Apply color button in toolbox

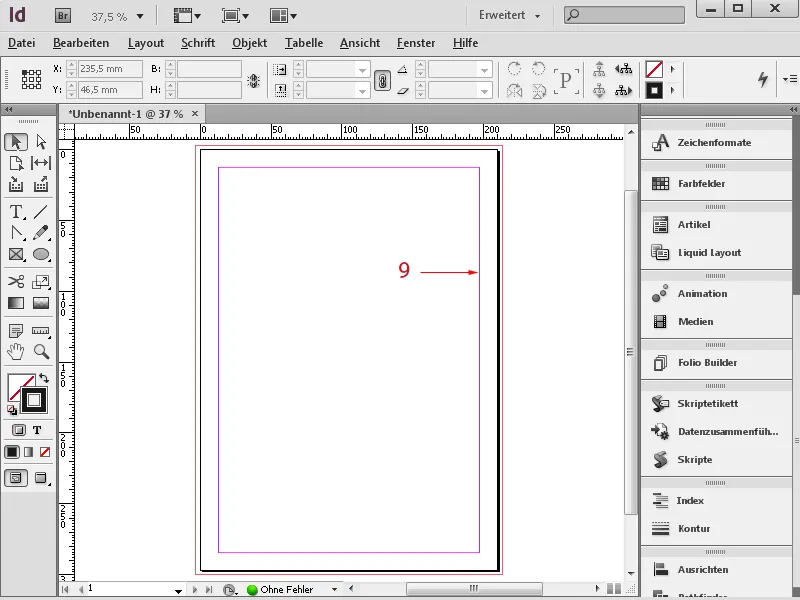12,452
